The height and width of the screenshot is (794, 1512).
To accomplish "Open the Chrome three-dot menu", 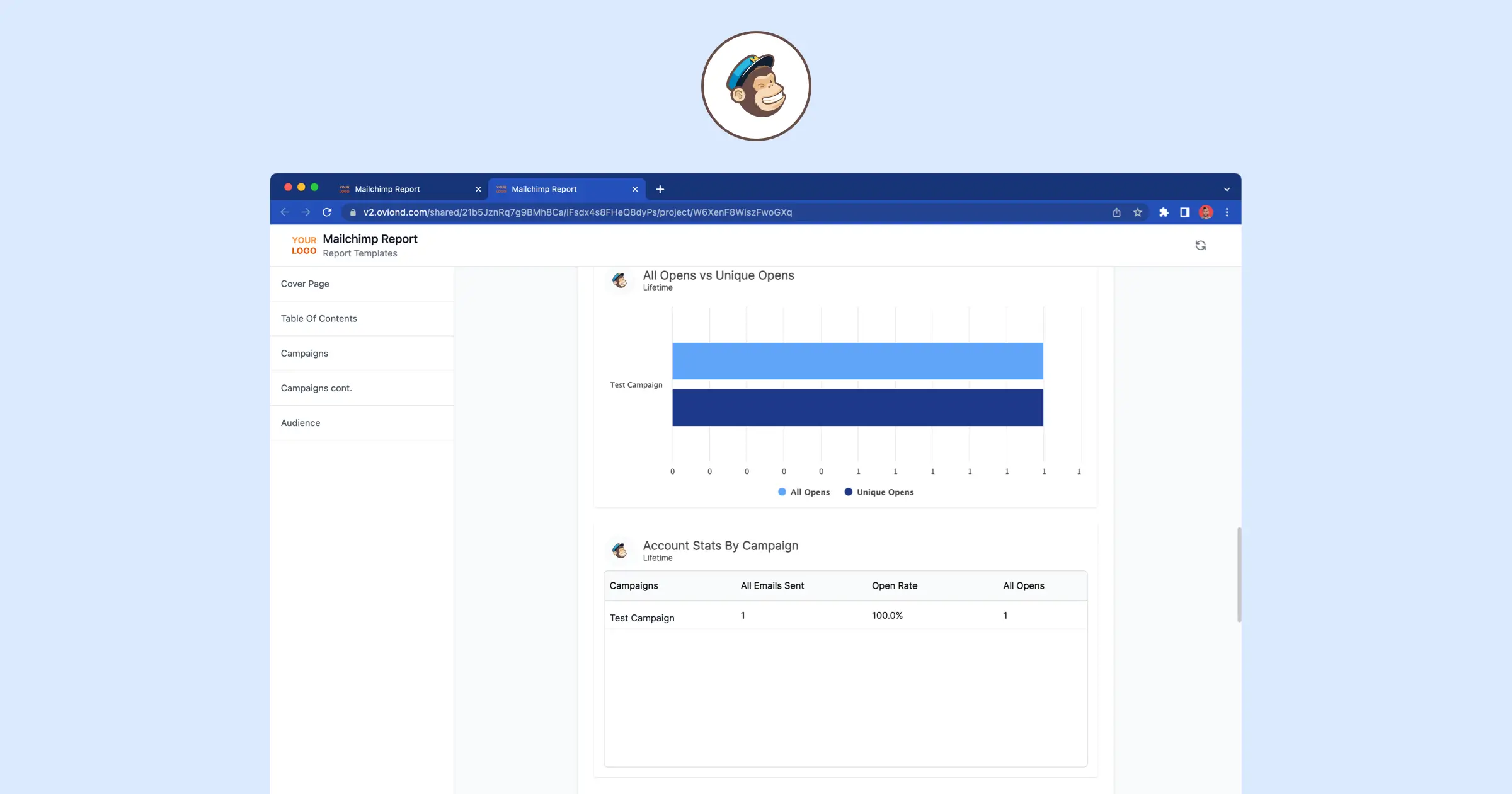I will (x=1227, y=212).
